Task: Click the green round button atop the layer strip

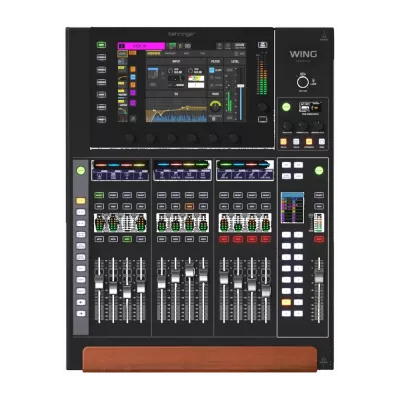Action: click(x=81, y=171)
